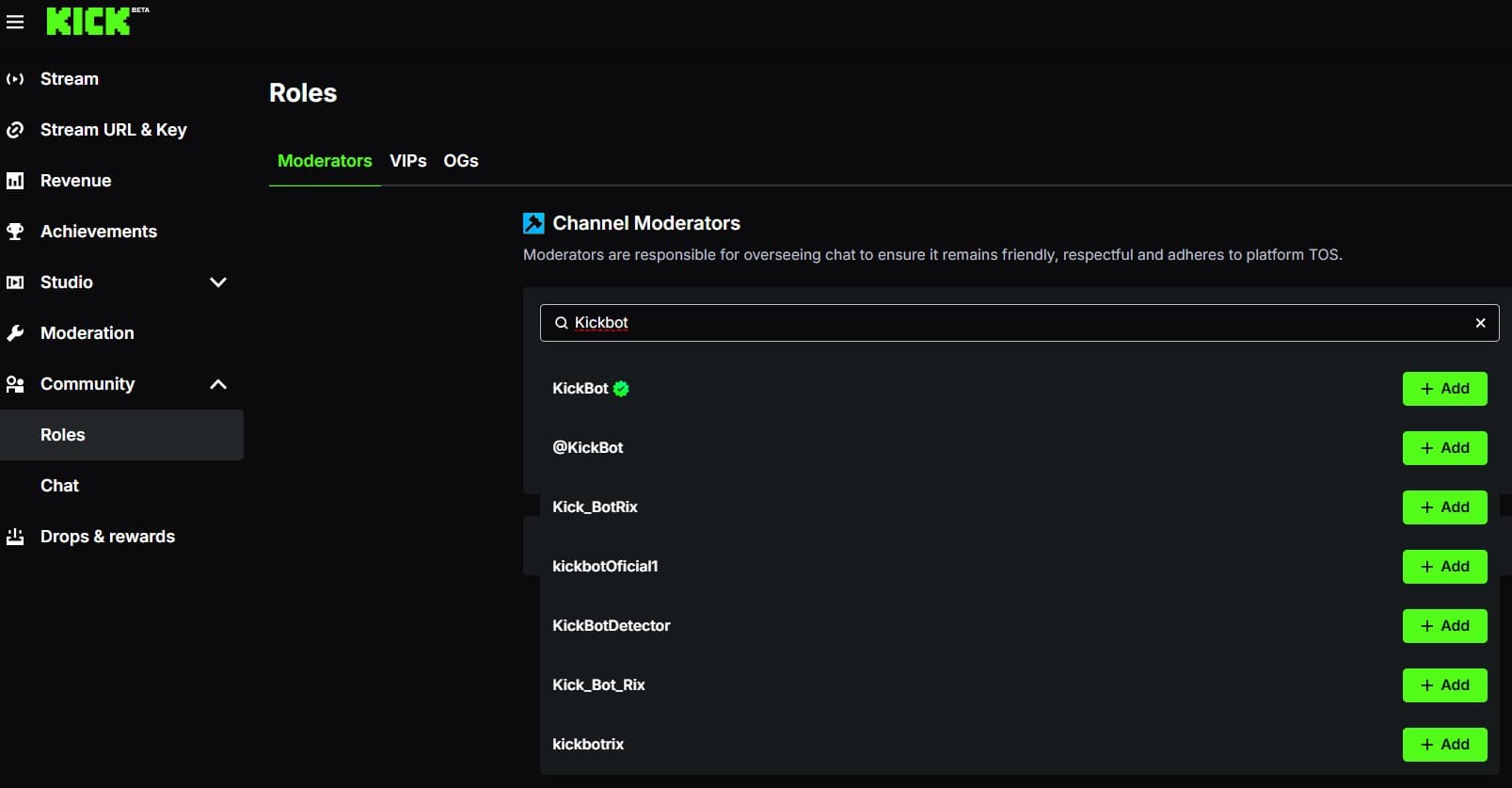Select the KickBot verified result name
The image size is (1512, 788).
point(581,389)
